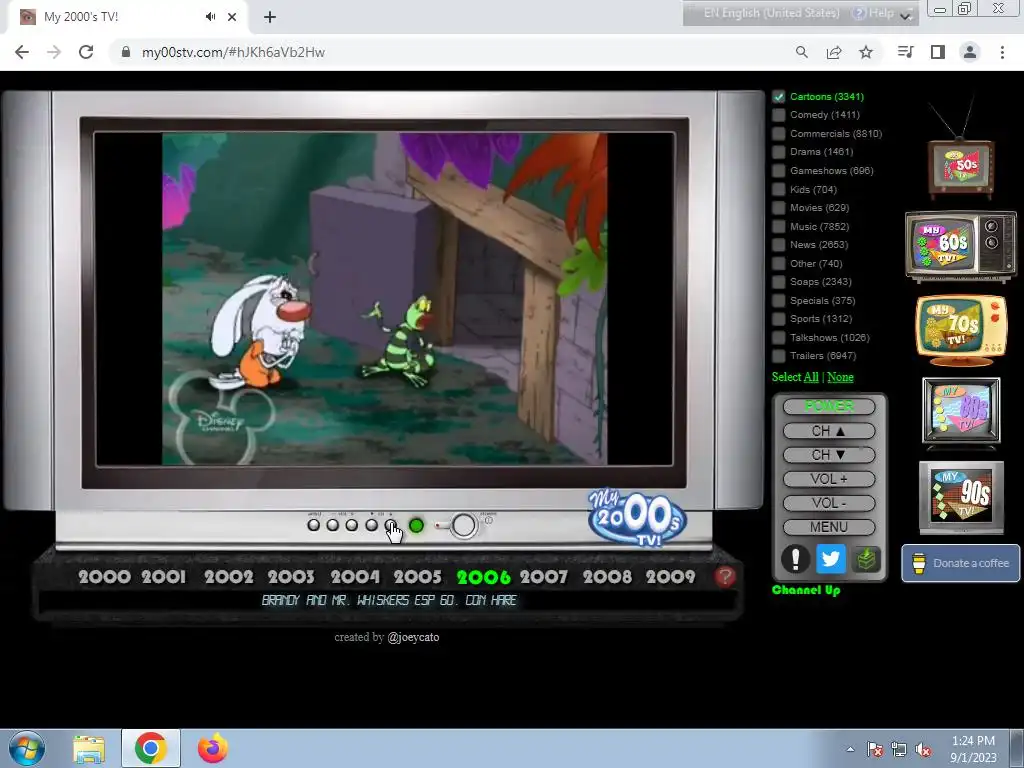1024x768 pixels.
Task: Click the red question mark help icon
Action: point(725,576)
